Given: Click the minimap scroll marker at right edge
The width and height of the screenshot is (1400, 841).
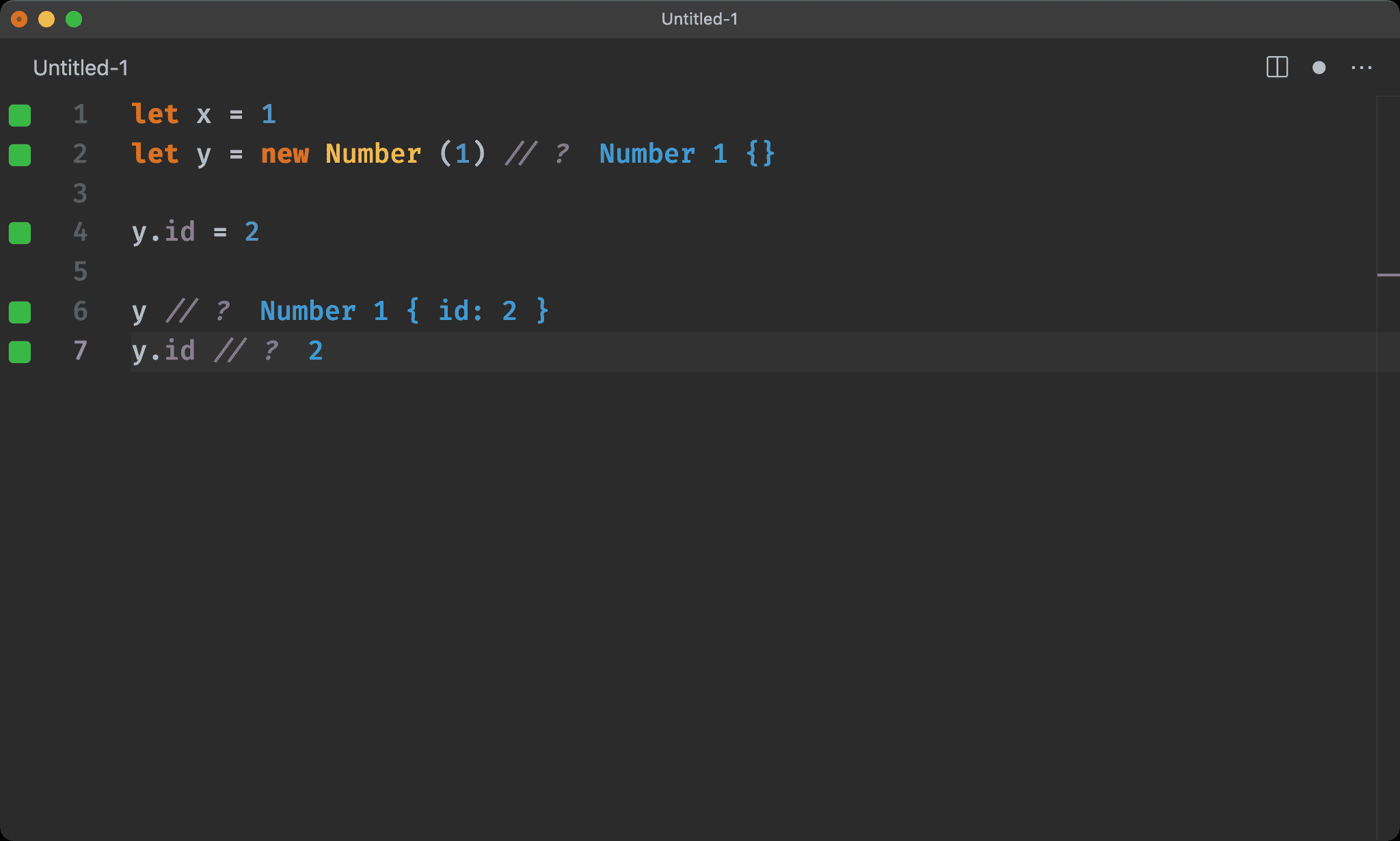Looking at the screenshot, I should (x=1388, y=275).
